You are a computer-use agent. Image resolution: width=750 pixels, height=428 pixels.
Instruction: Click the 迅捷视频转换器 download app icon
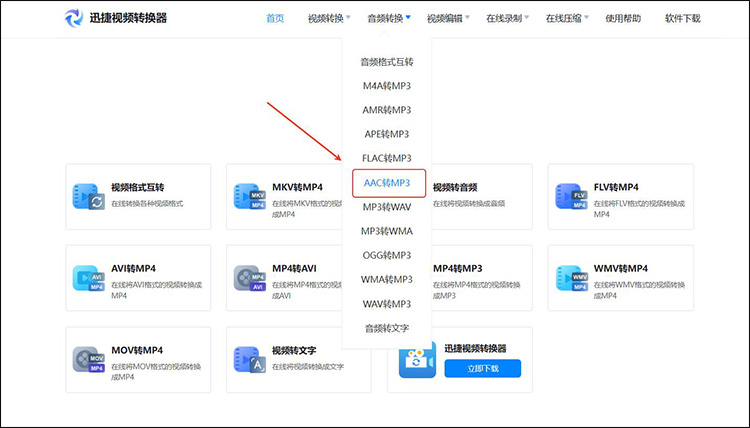(x=417, y=360)
